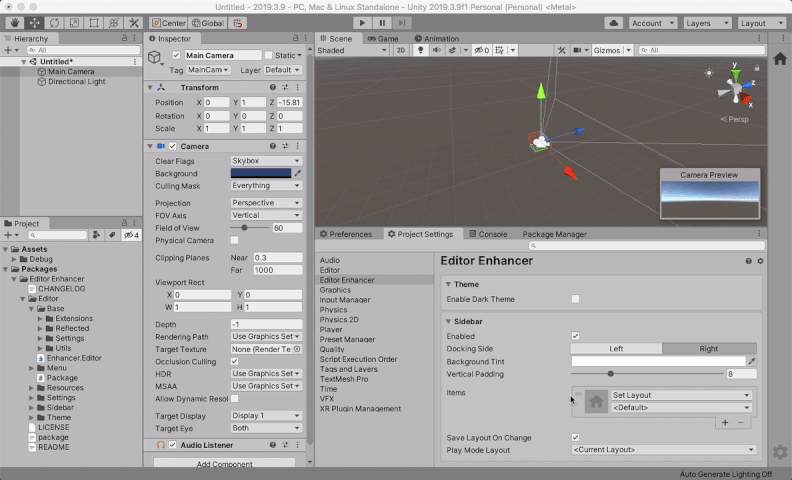
Task: Click Add Component button
Action: click(224, 464)
